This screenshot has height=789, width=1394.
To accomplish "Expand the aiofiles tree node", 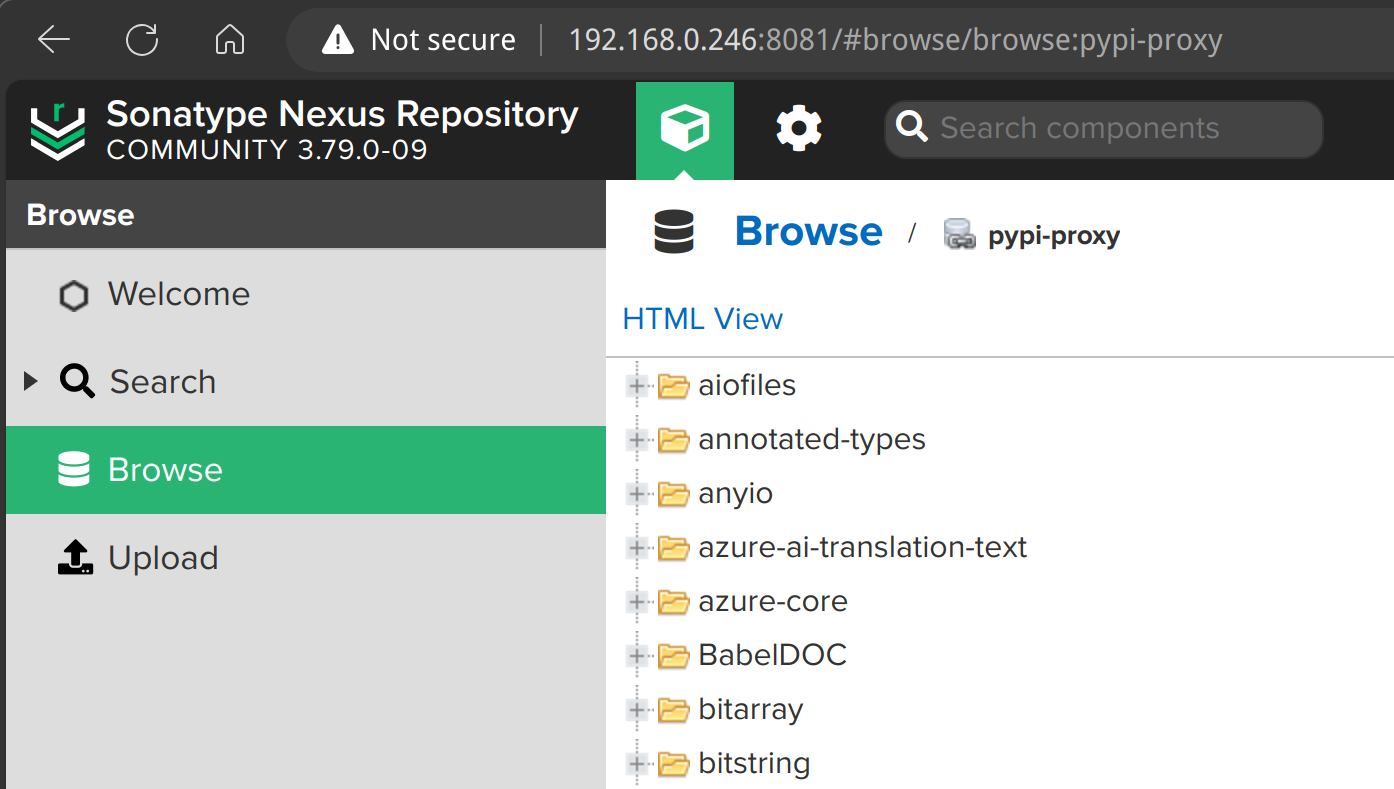I will pos(636,386).
